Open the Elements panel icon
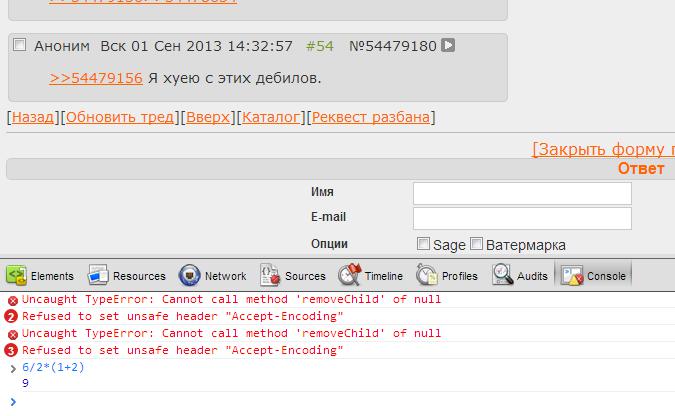The image size is (675, 416). coord(16,275)
